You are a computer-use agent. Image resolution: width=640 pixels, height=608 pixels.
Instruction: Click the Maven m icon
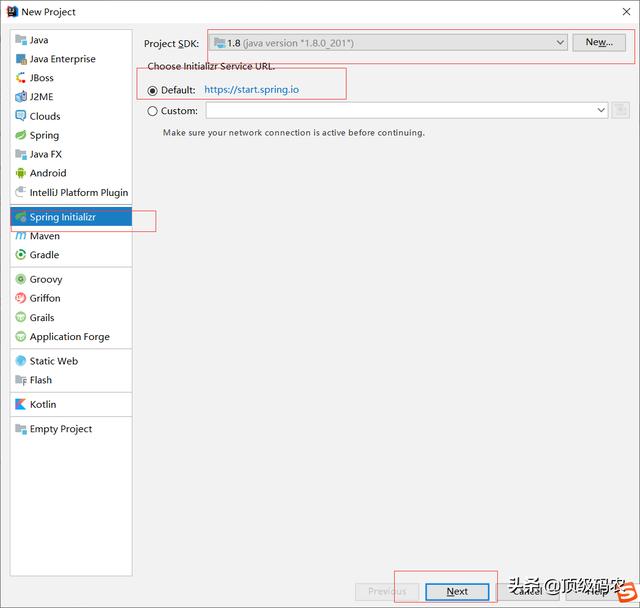click(21, 236)
